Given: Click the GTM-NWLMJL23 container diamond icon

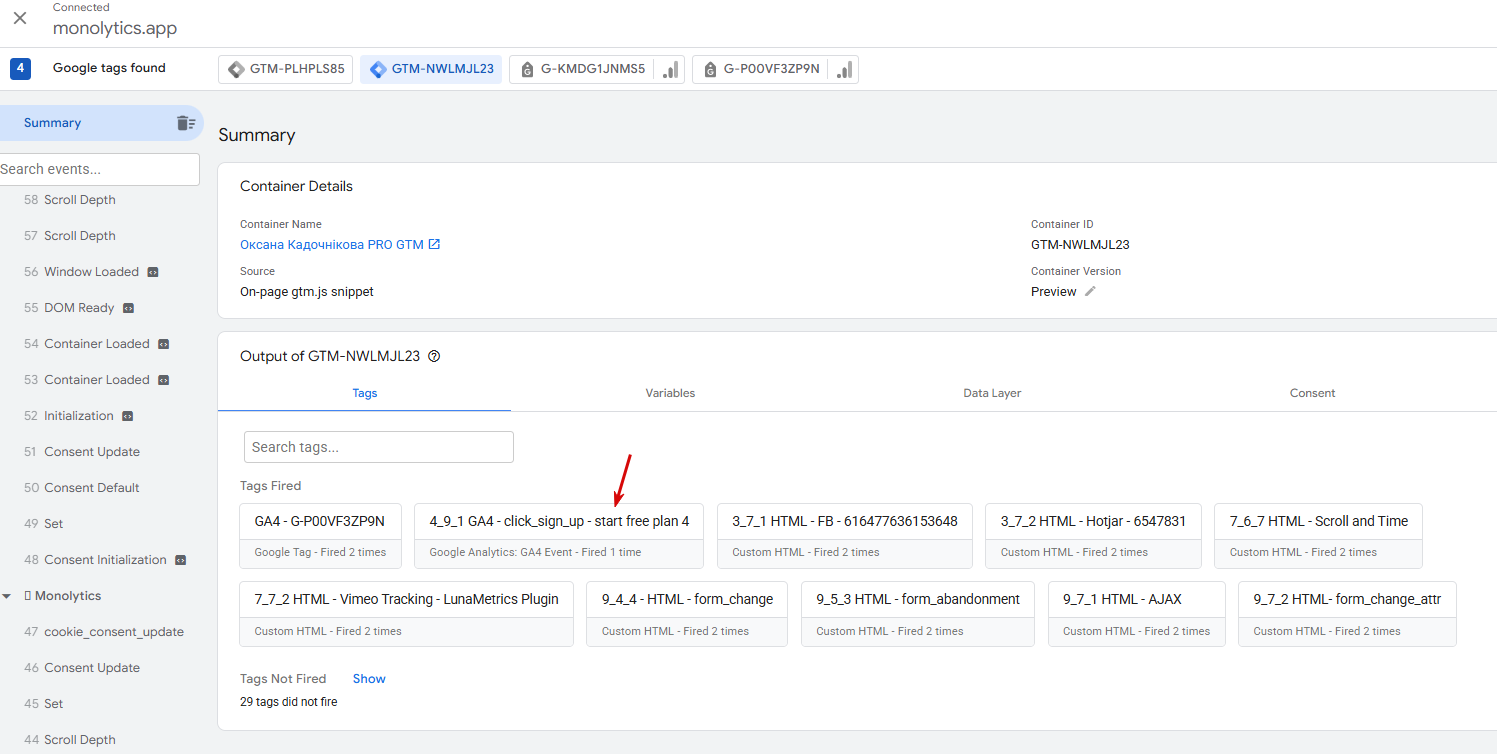Looking at the screenshot, I should pos(378,69).
